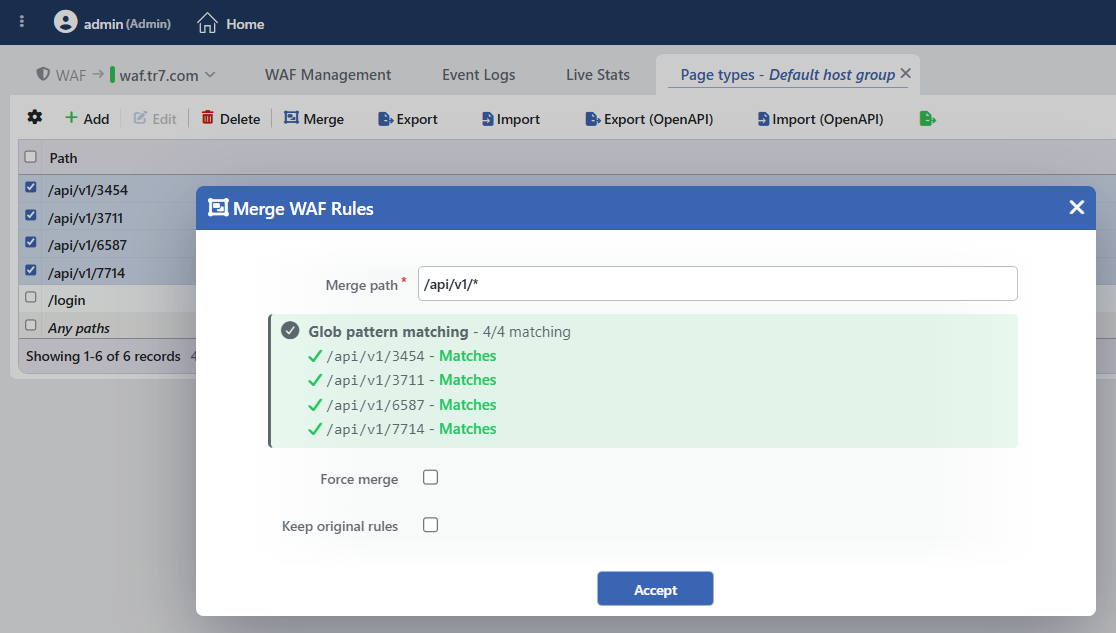This screenshot has width=1116, height=633.
Task: Click the WAF shield icon
Action: (x=43, y=73)
